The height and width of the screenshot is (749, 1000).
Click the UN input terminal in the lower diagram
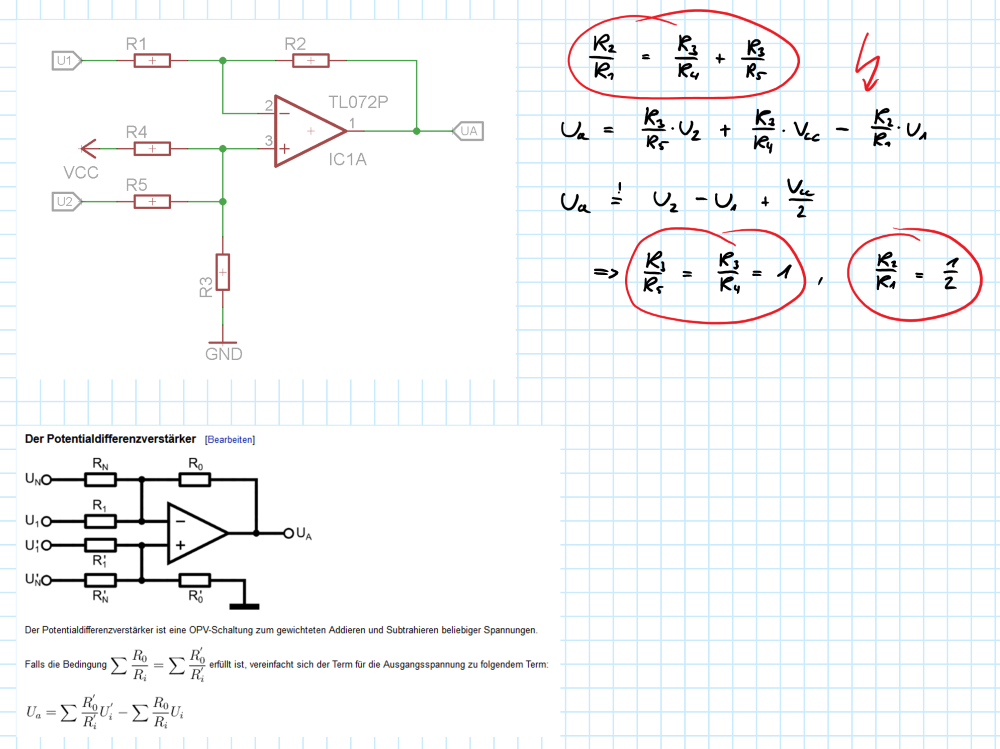(x=47, y=479)
